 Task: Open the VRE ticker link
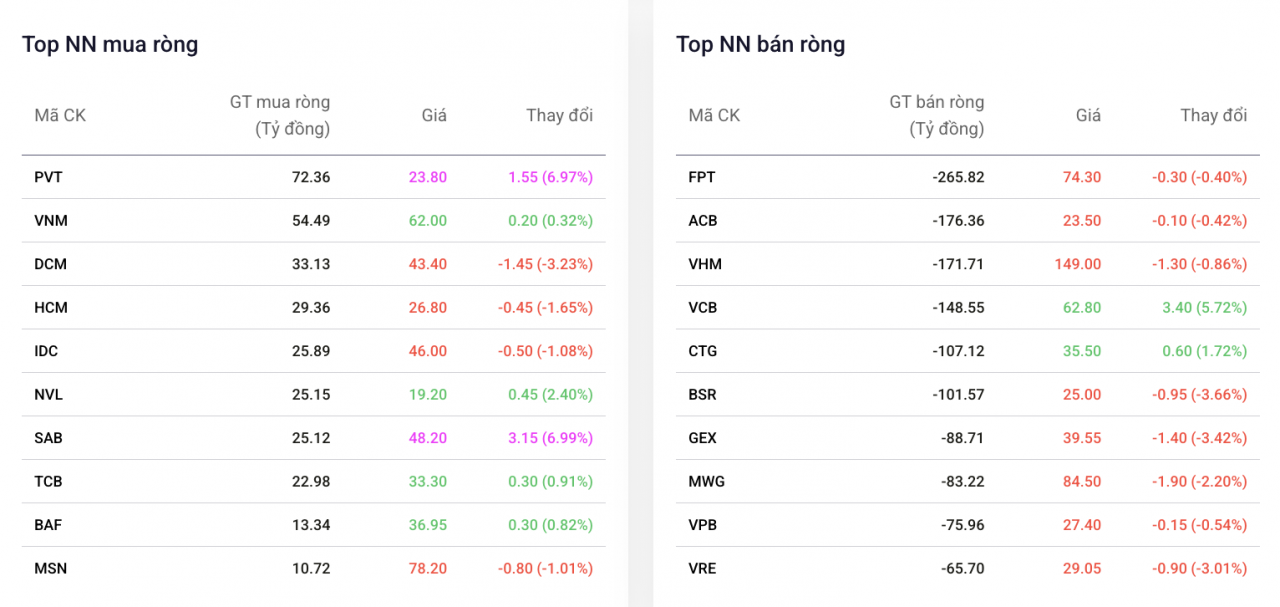click(702, 568)
